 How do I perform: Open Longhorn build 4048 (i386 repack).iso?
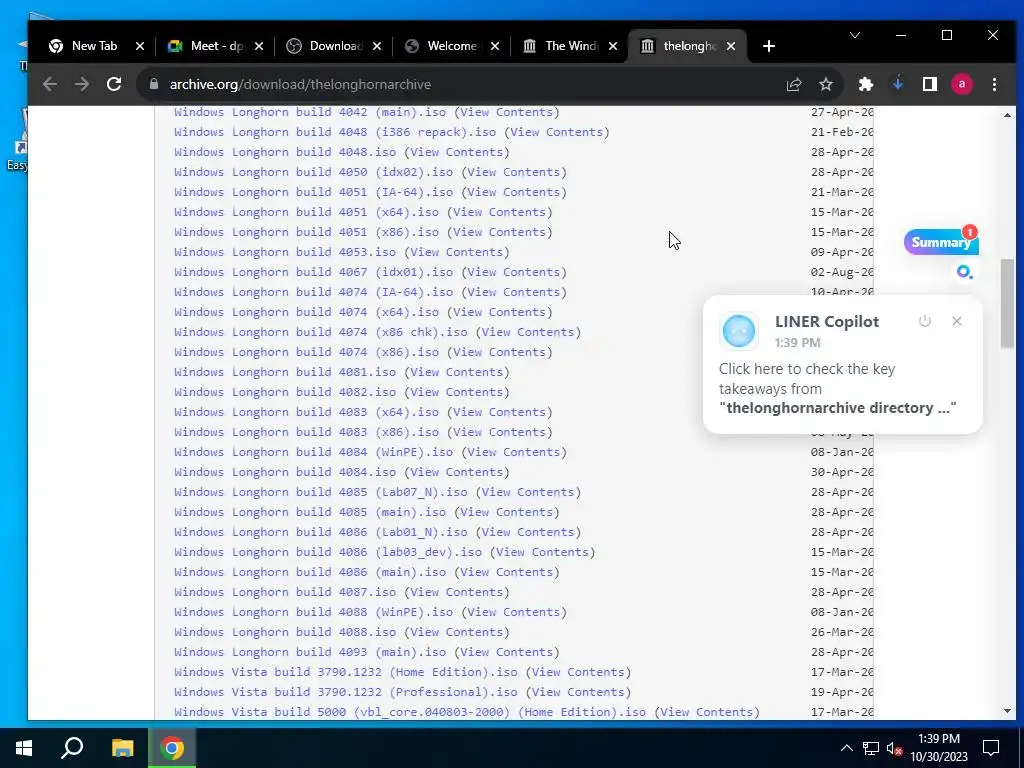[x=334, y=132]
